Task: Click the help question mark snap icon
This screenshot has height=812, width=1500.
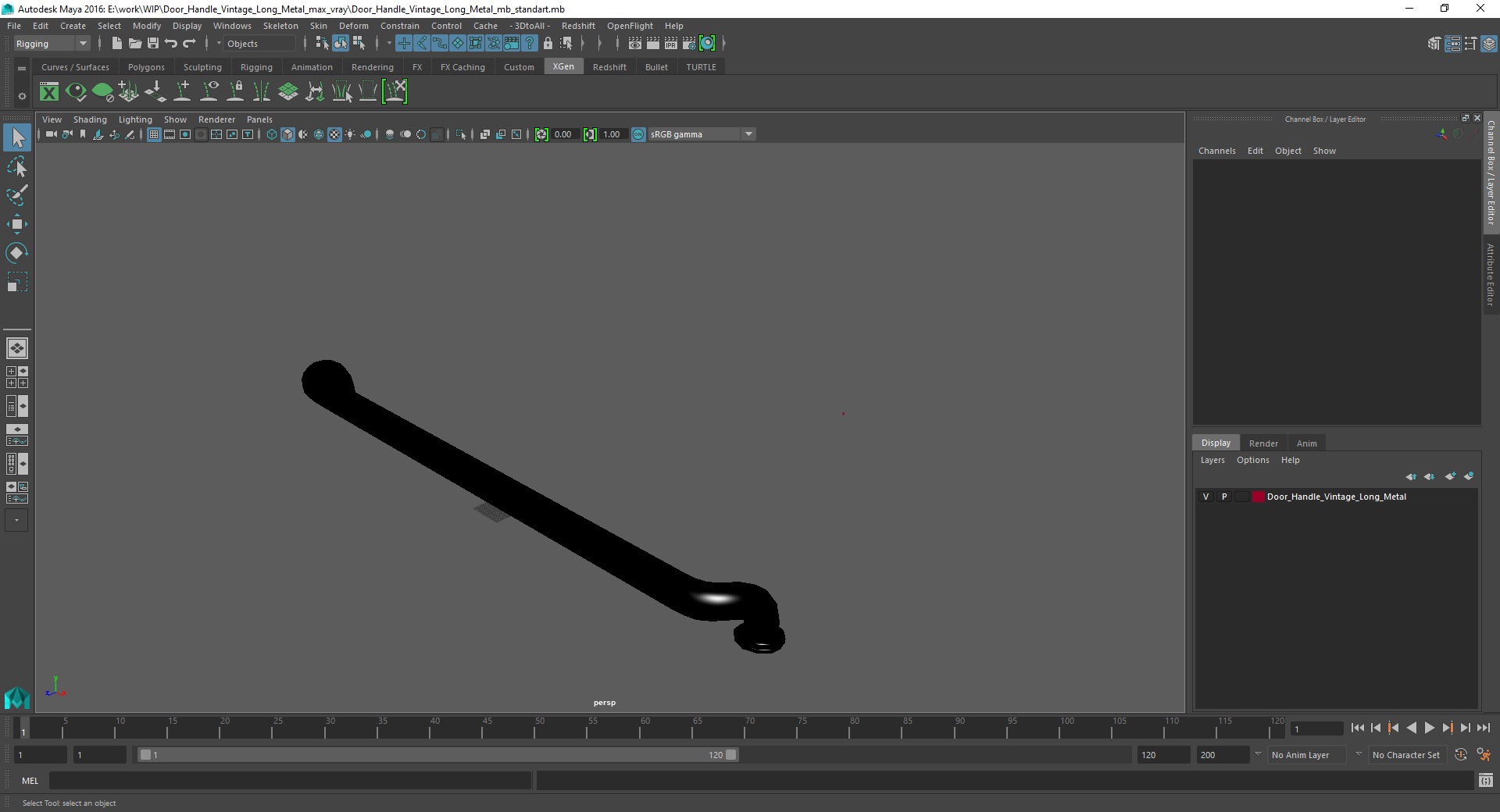Action: [x=530, y=44]
